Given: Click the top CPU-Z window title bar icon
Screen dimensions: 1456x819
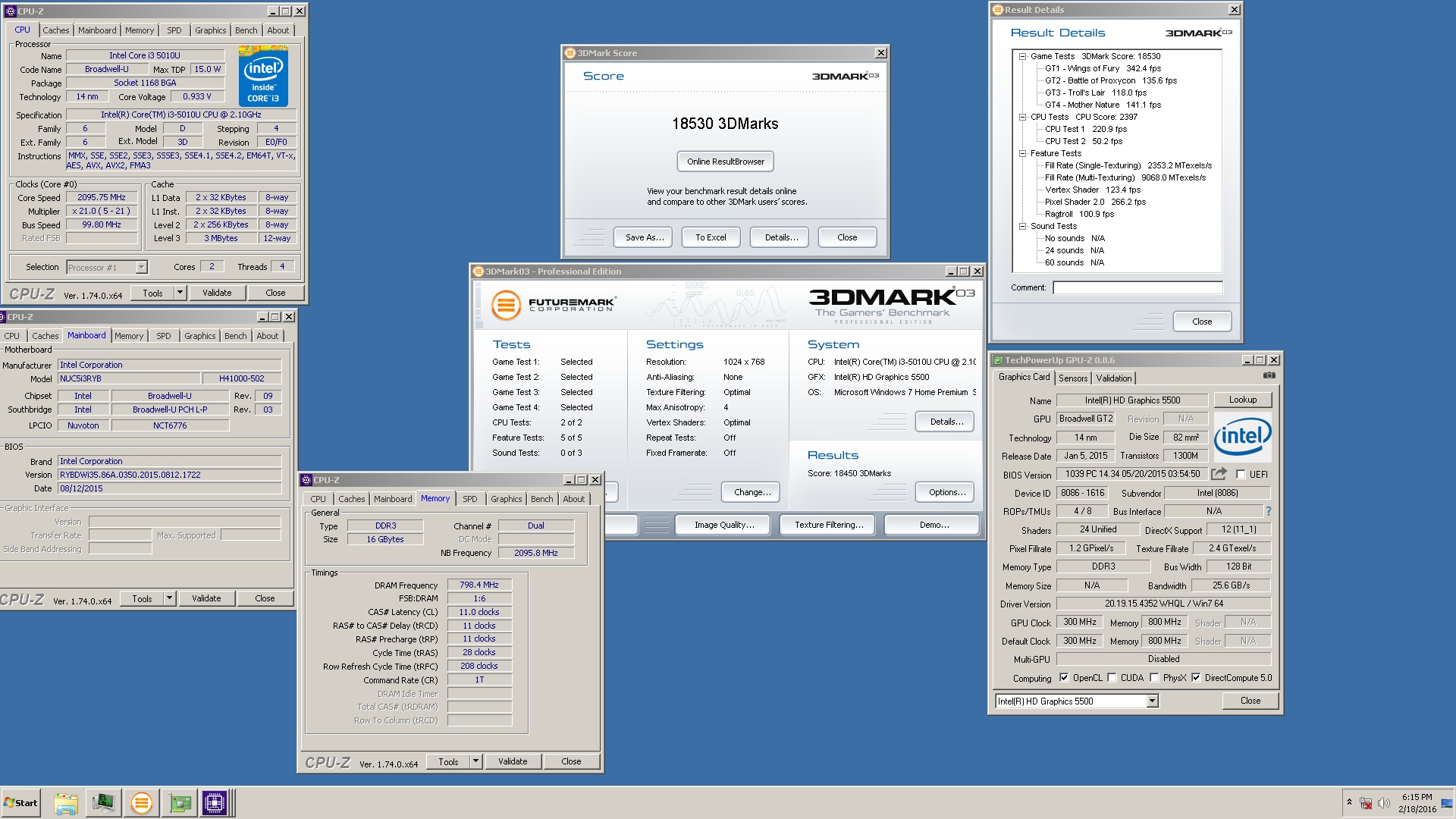Looking at the screenshot, I should click(11, 11).
